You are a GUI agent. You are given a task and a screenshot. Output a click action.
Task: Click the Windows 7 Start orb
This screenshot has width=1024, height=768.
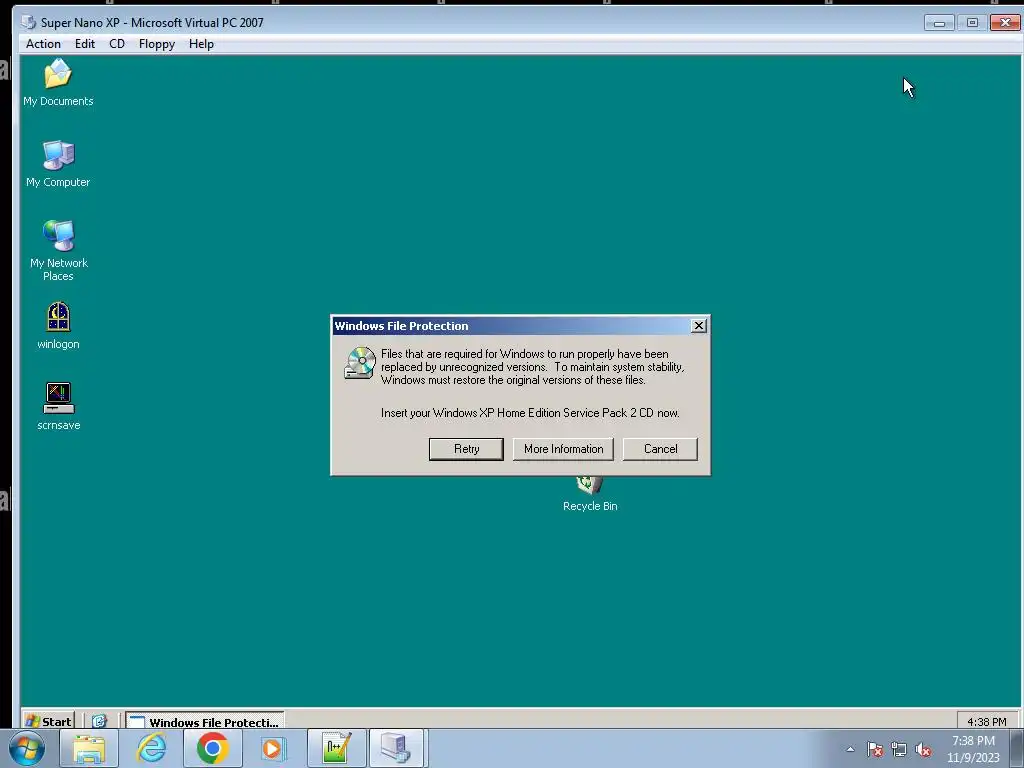pos(26,748)
